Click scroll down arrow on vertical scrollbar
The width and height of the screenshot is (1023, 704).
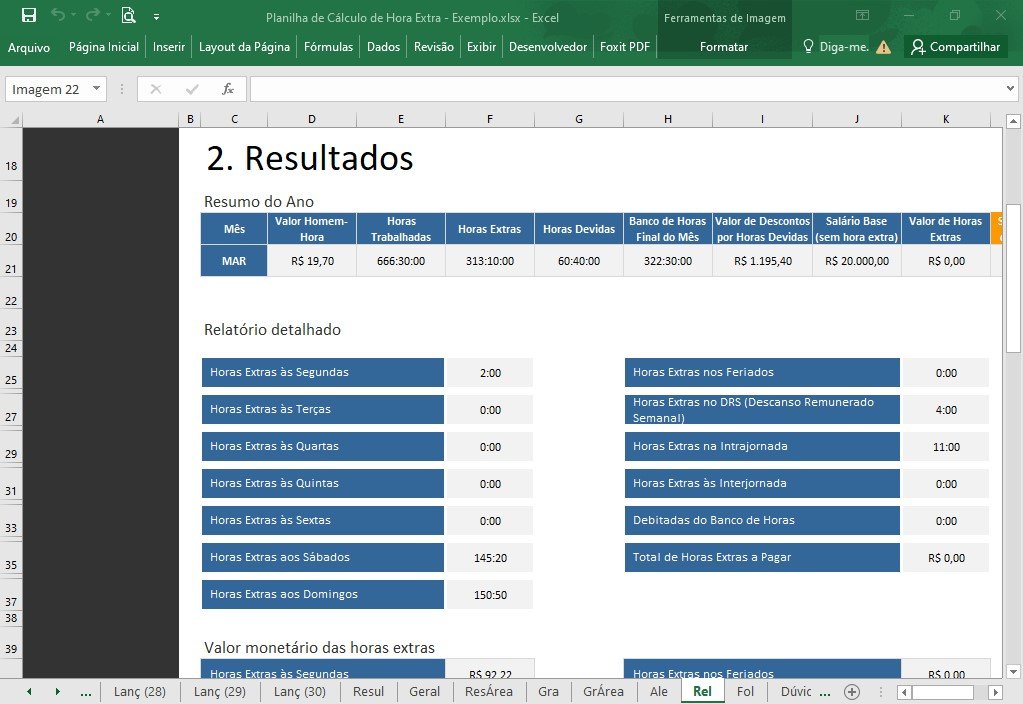click(1013, 672)
